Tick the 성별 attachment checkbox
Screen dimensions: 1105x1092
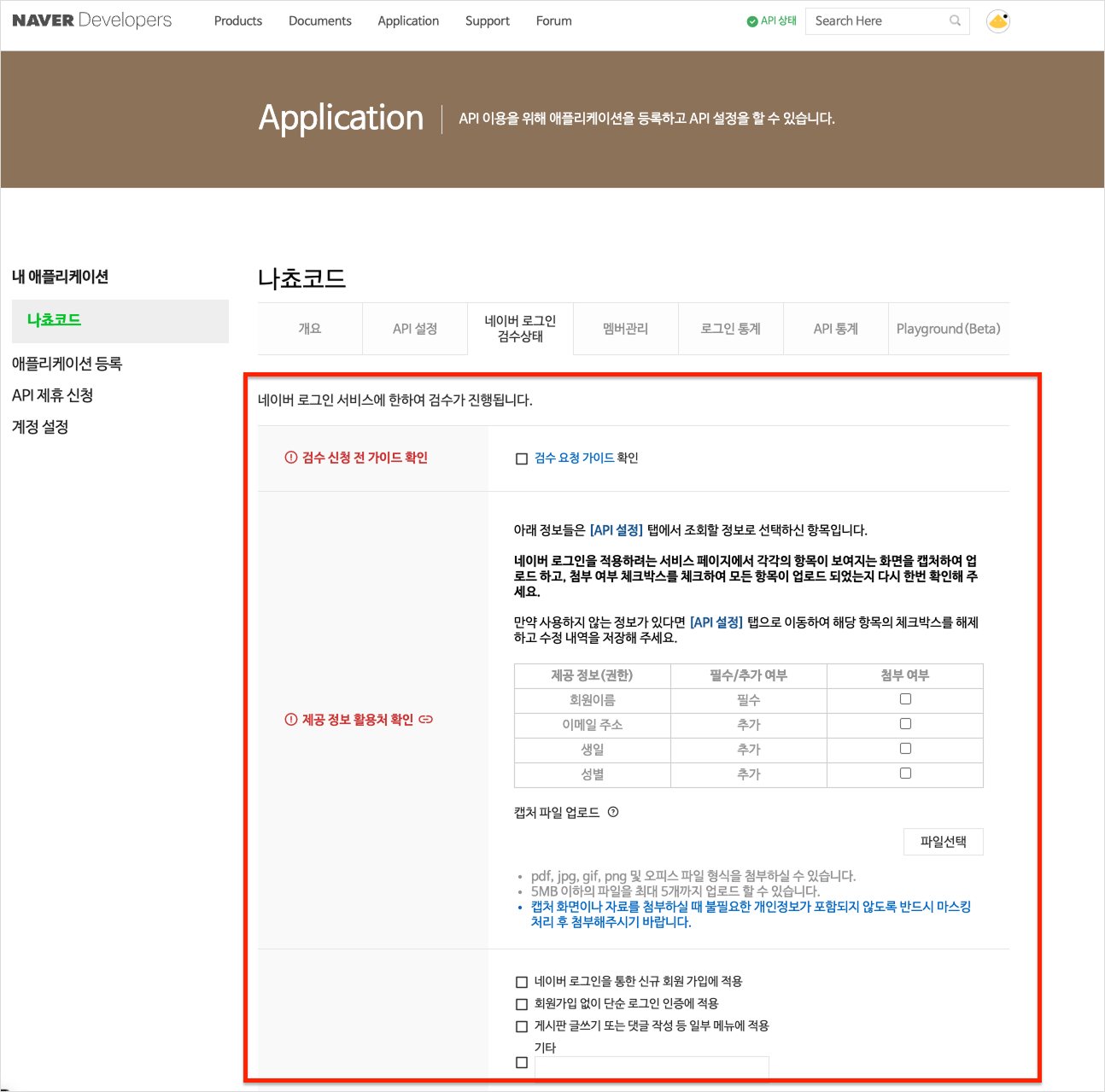[904, 773]
